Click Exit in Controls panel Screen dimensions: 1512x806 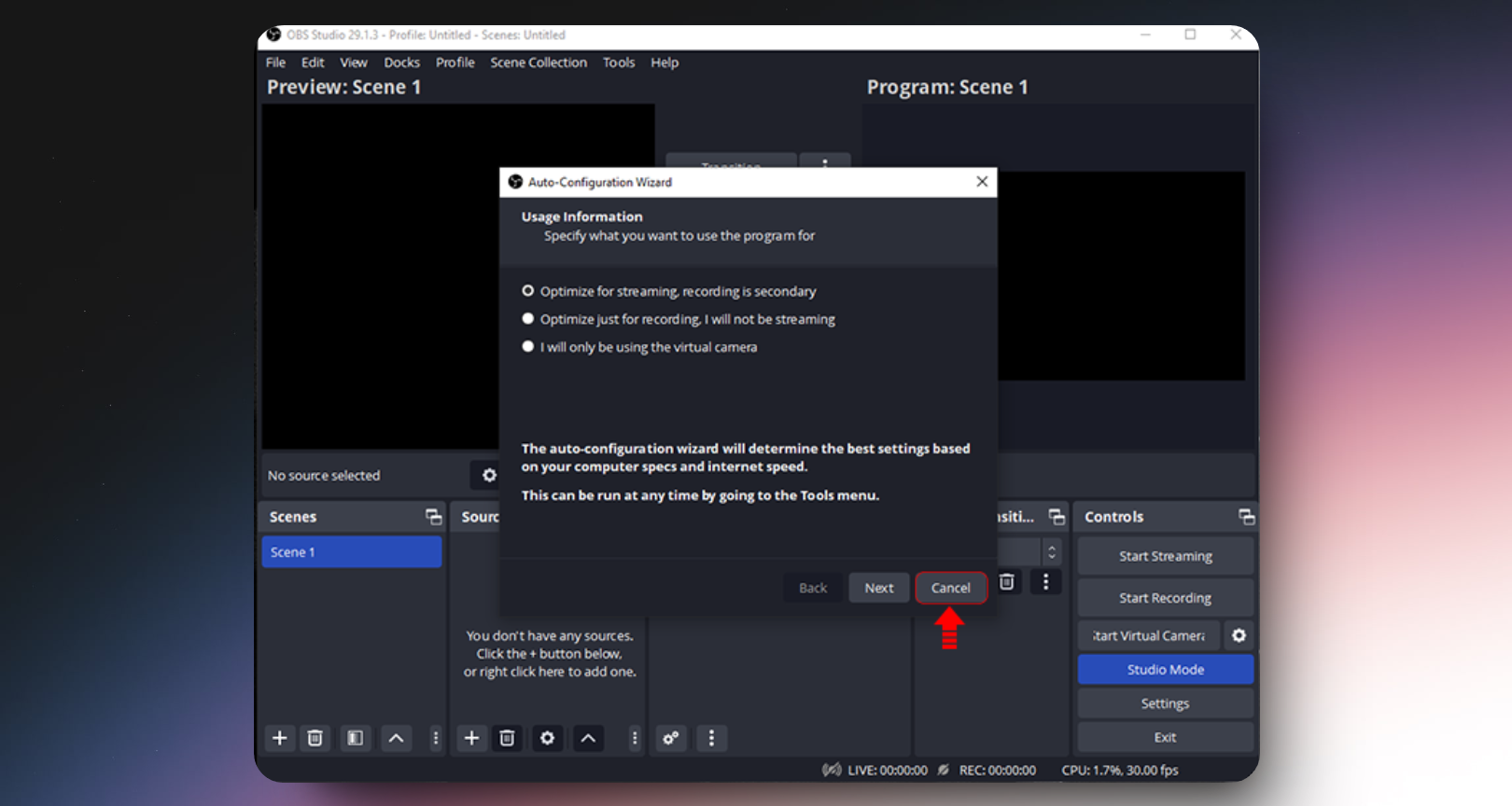tap(1165, 737)
